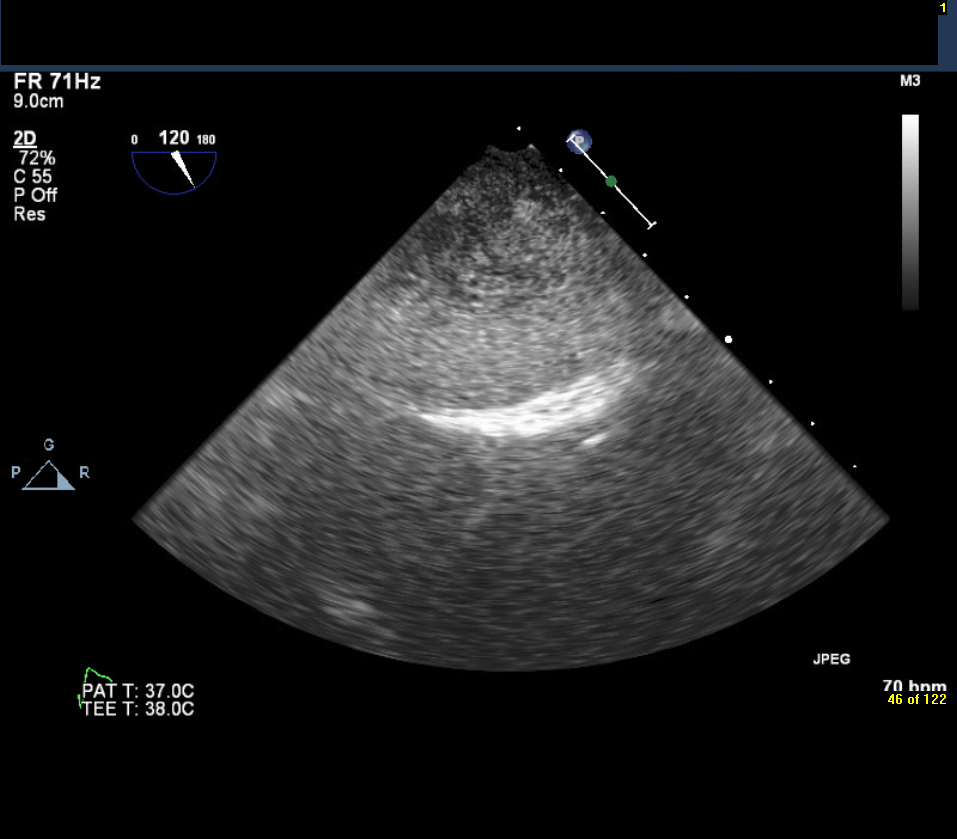Click the bright echogenic arc in the scan
The image size is (957, 839).
click(520, 412)
